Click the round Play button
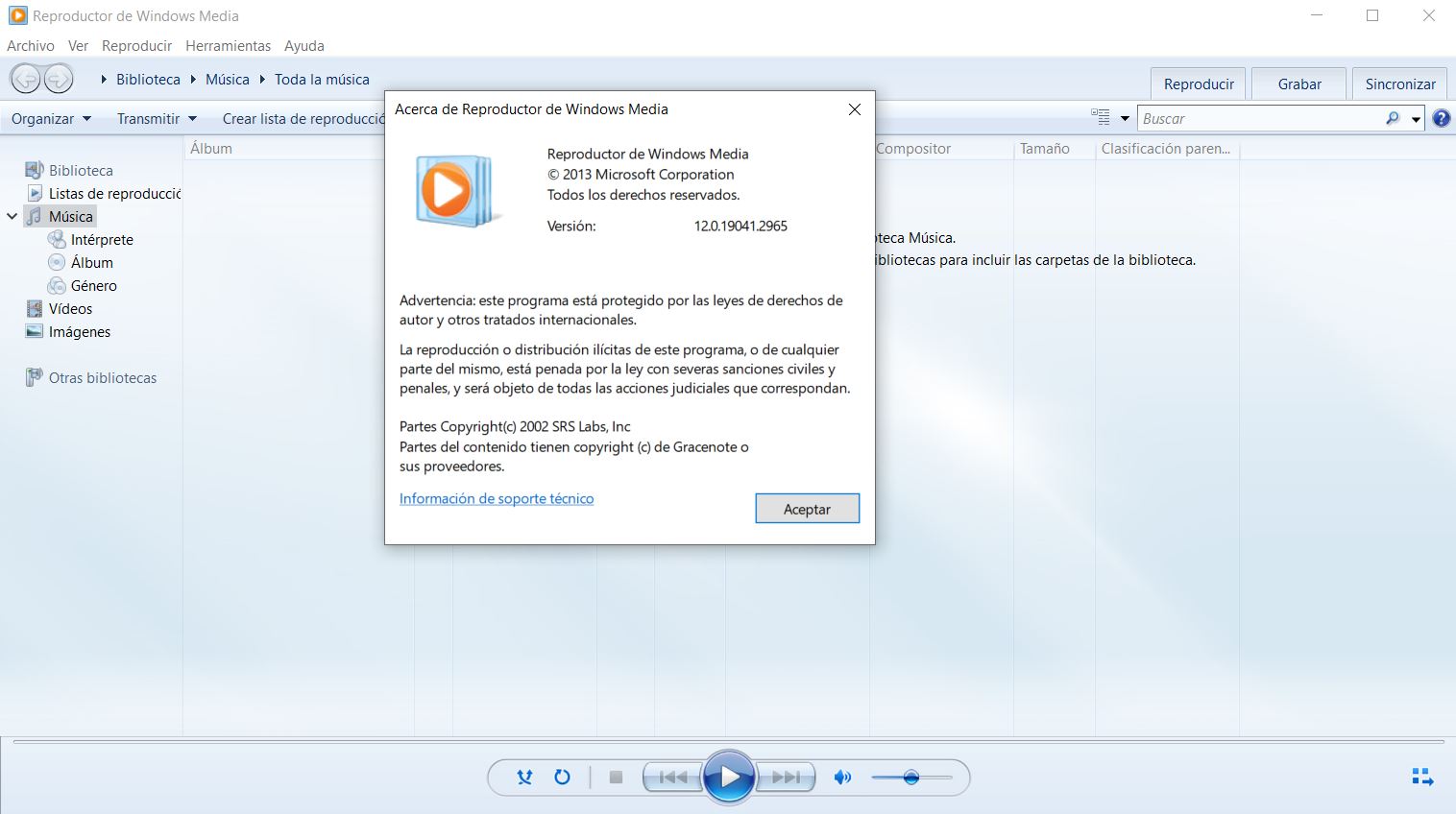 coord(729,778)
